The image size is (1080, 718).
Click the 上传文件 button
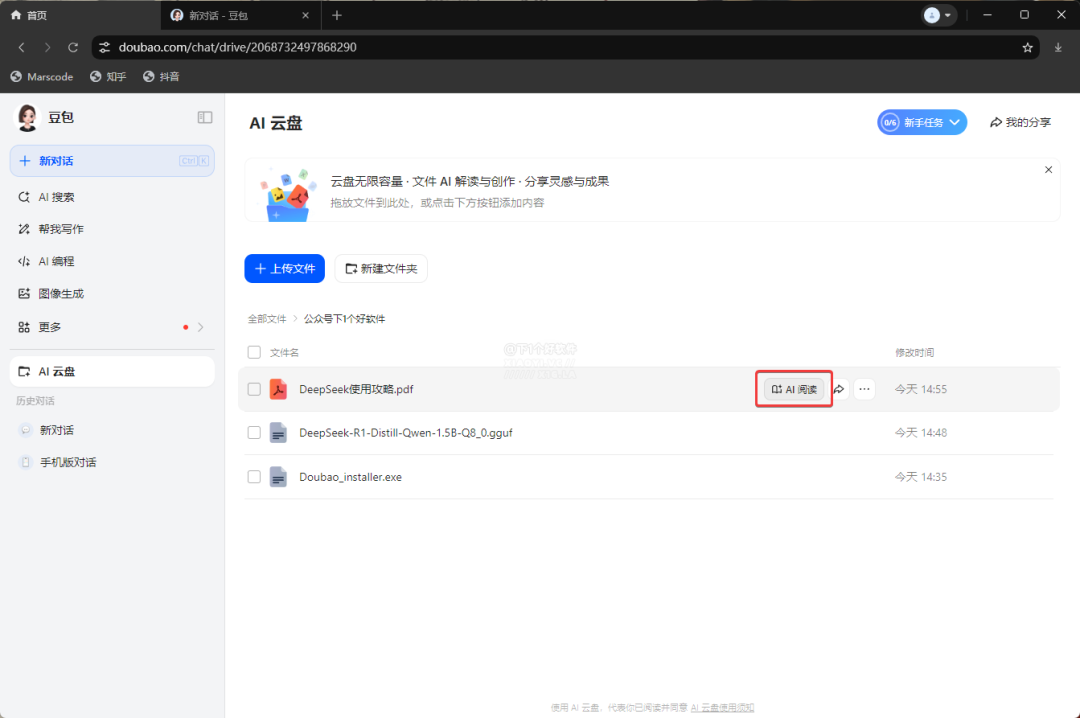(284, 268)
